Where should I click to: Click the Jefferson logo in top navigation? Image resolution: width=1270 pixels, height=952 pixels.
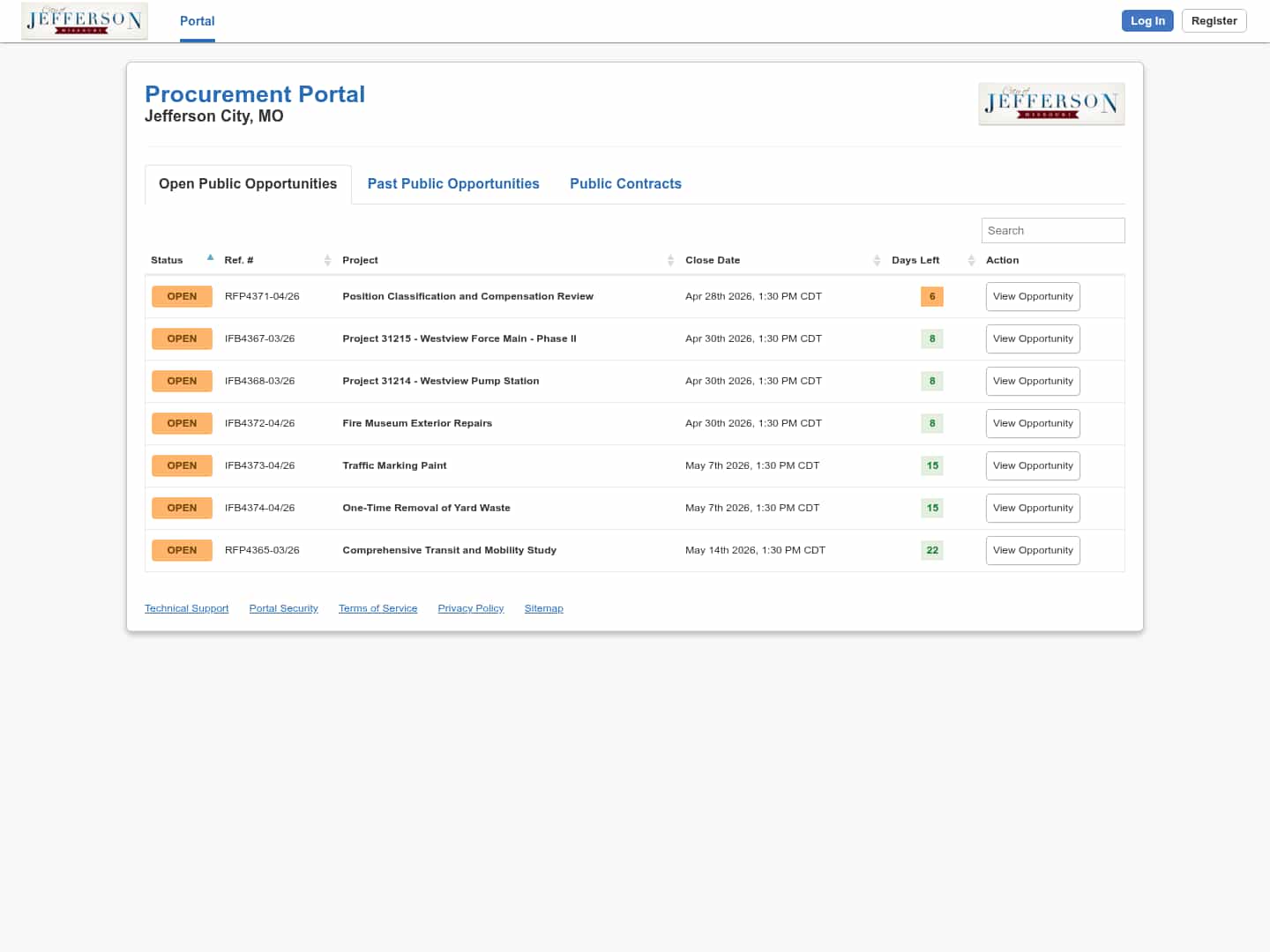point(85,21)
